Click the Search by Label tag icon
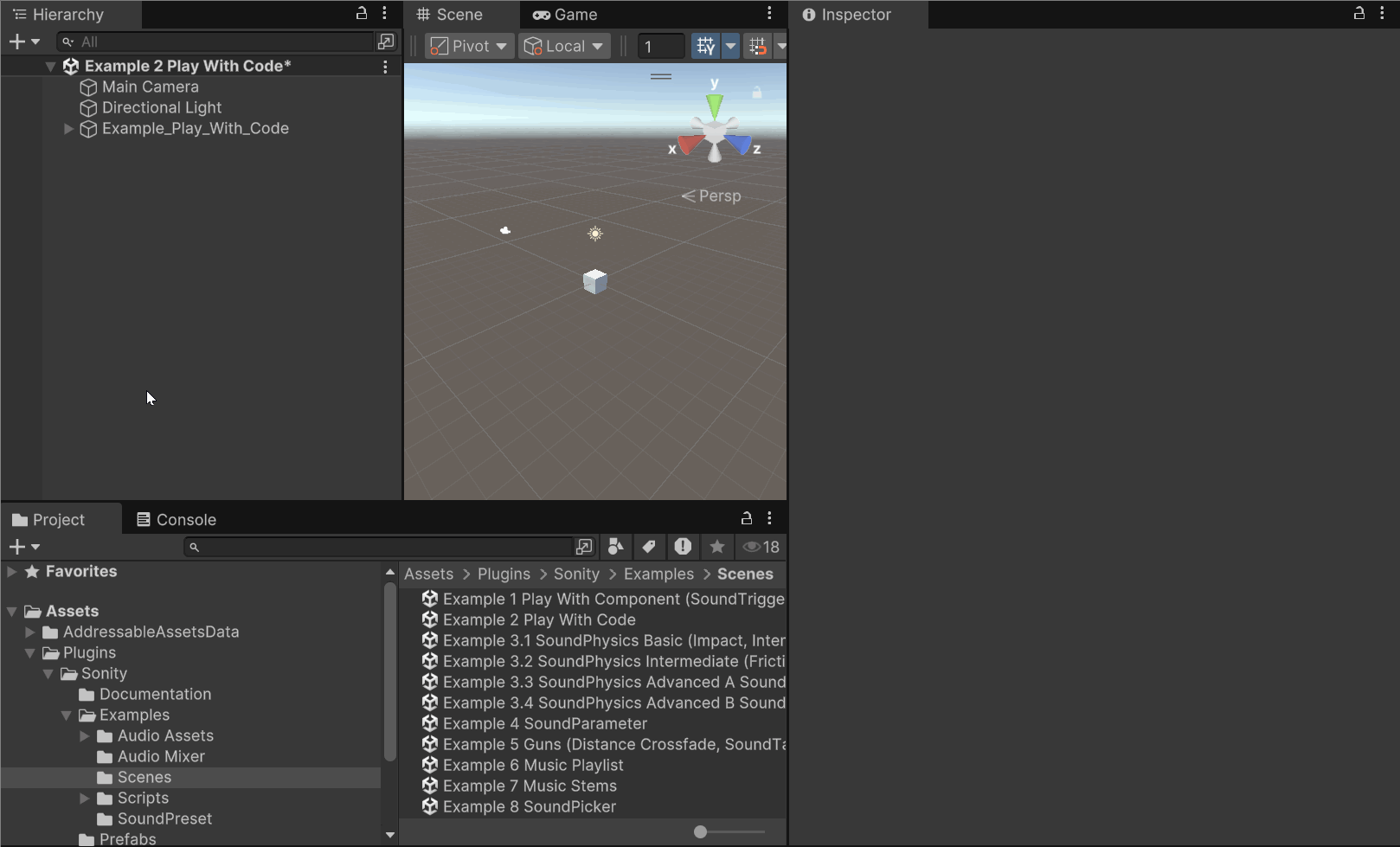 pyautogui.click(x=649, y=547)
